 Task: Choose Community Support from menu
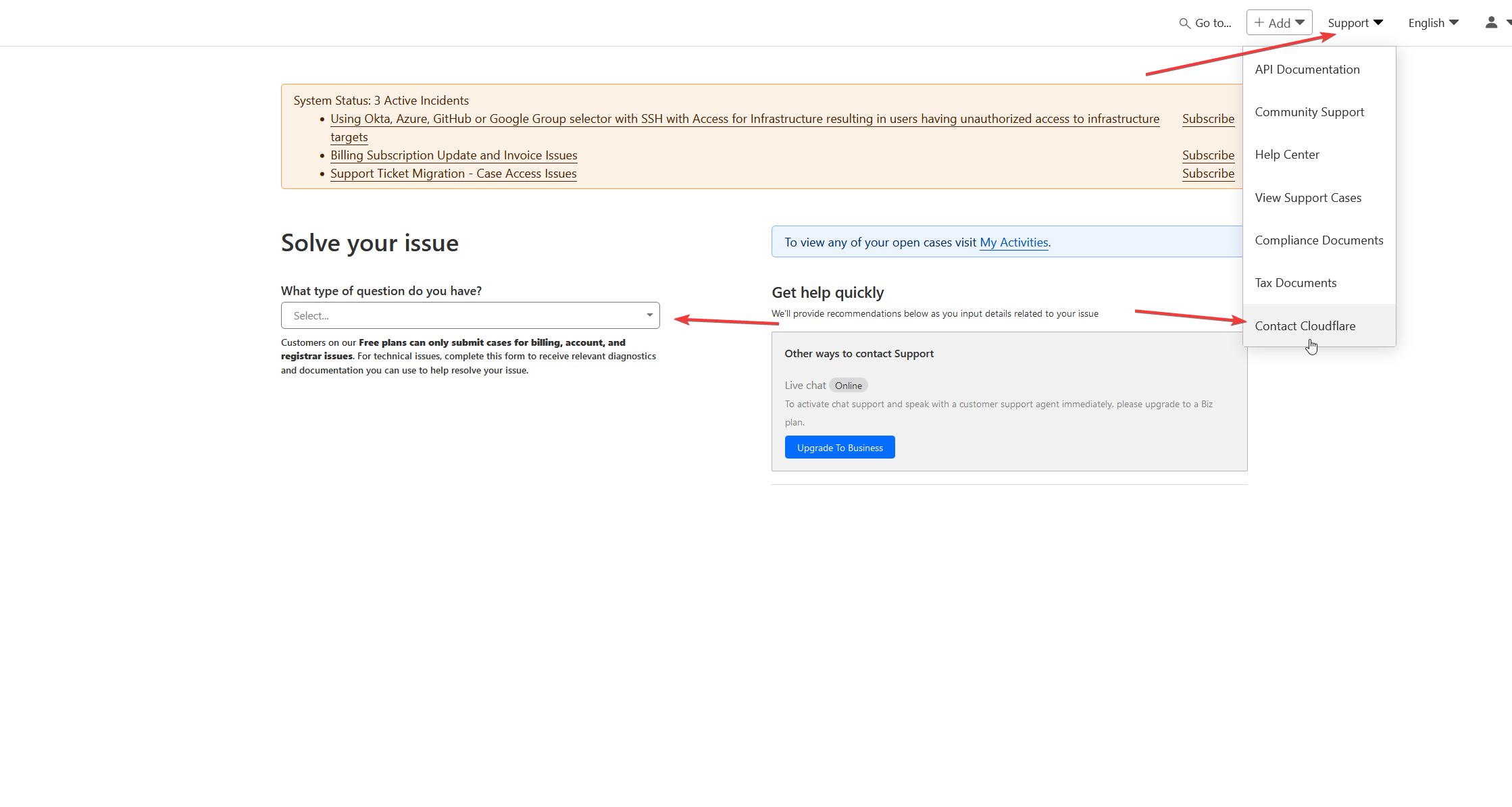pyautogui.click(x=1309, y=112)
